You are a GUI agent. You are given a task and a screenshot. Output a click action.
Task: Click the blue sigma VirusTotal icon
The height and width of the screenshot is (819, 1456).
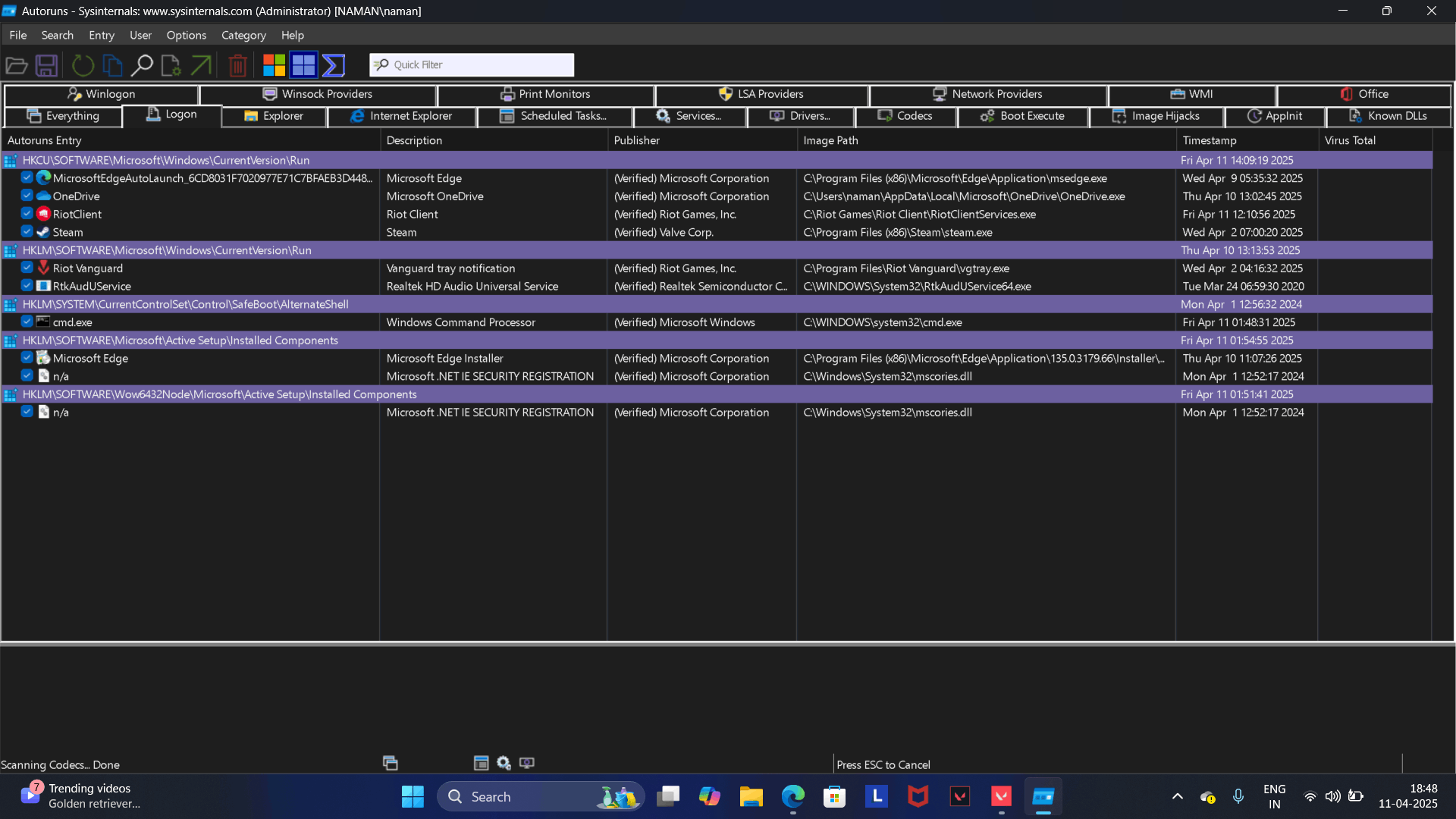tap(334, 65)
